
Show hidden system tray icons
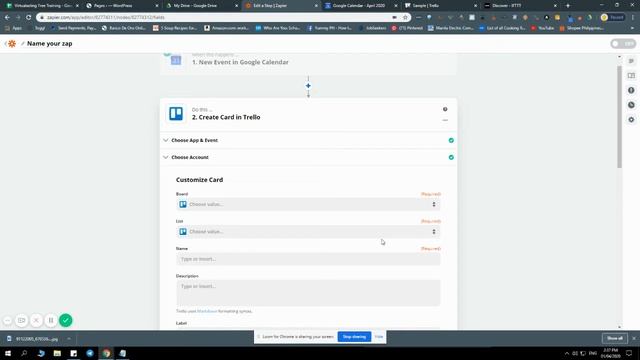[567, 353]
